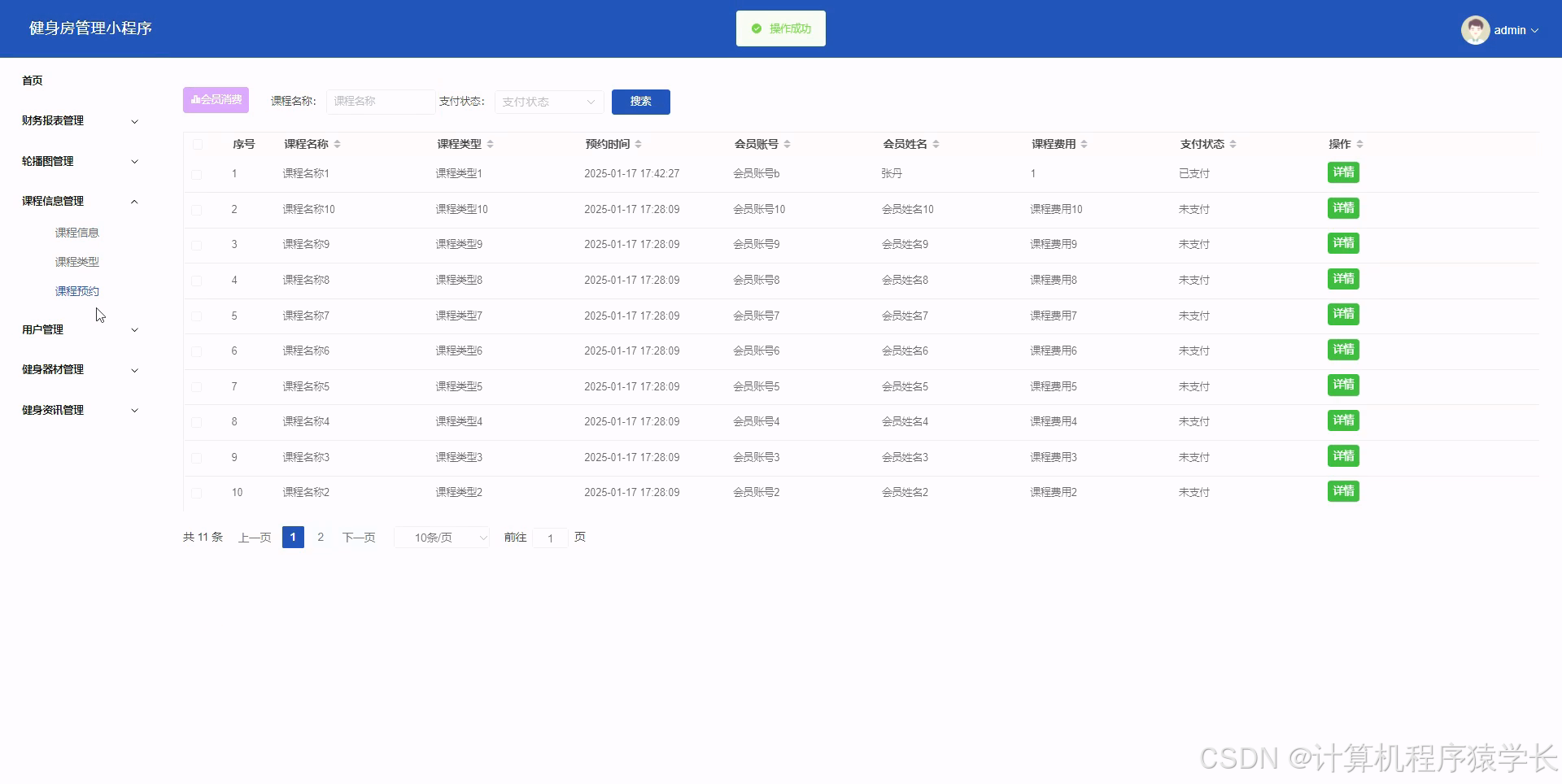Open the 支付状态 filter dropdown

pos(548,102)
